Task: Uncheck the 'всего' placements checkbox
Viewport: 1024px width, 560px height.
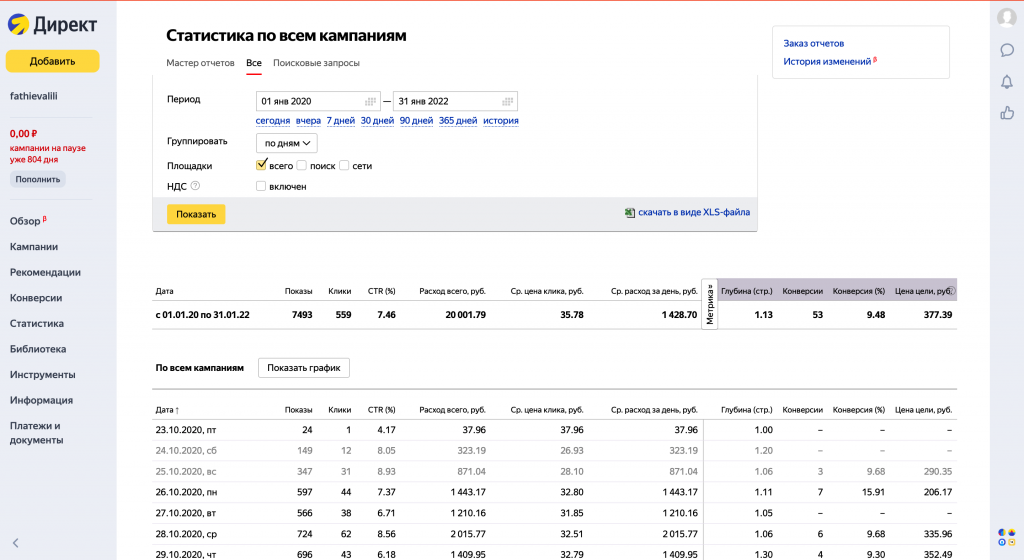Action: 262,165
